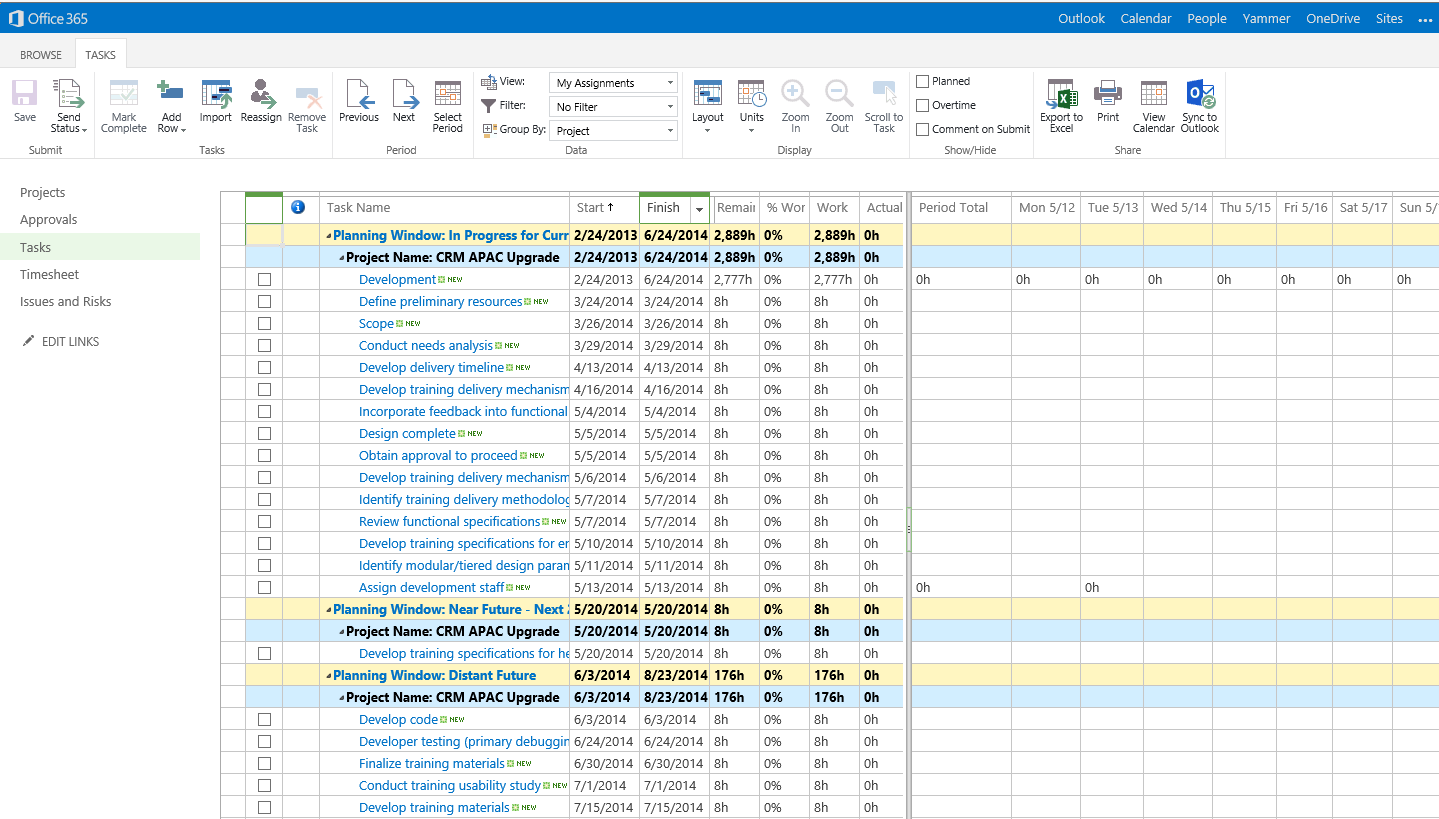Image resolution: width=1439 pixels, height=819 pixels.
Task: Switch to the BROWSE ribbon tab
Action: click(x=41, y=55)
